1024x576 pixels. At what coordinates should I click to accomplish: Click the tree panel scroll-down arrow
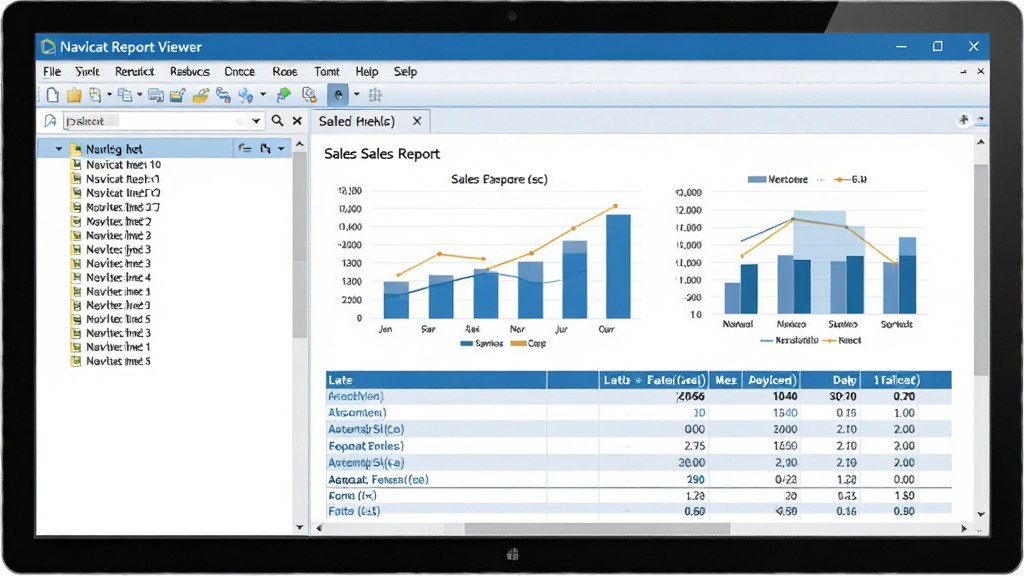300,527
